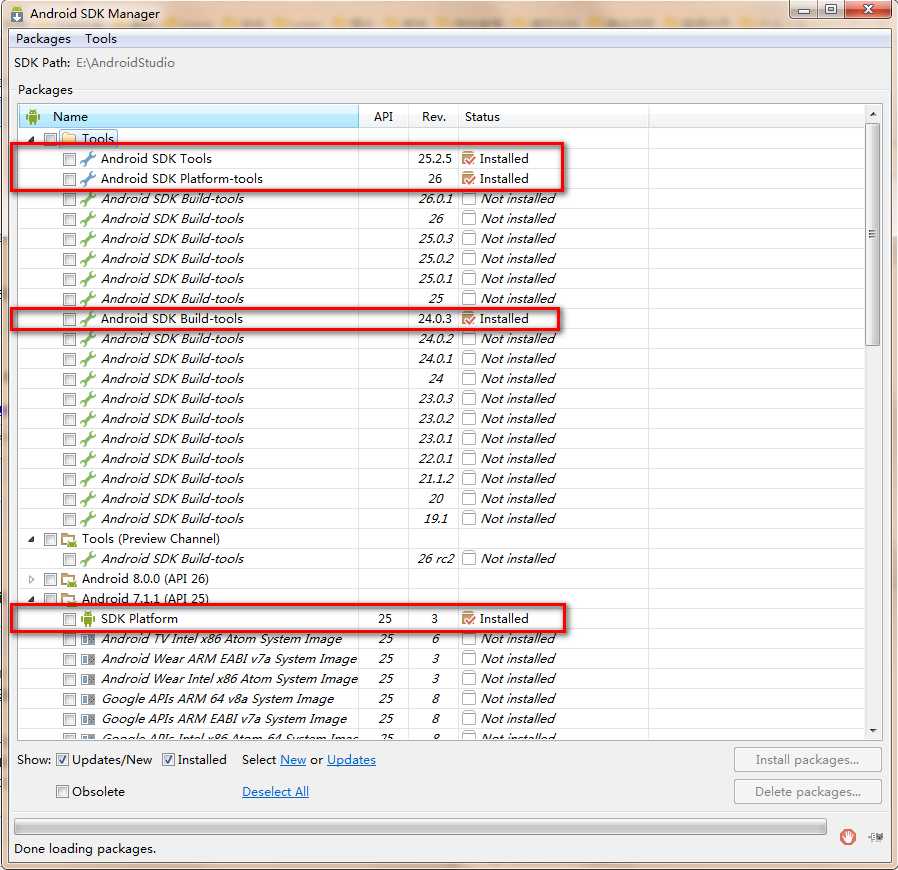Viewport: 898px width, 870px height.
Task: Sort by the Rev. column header
Action: (x=434, y=117)
